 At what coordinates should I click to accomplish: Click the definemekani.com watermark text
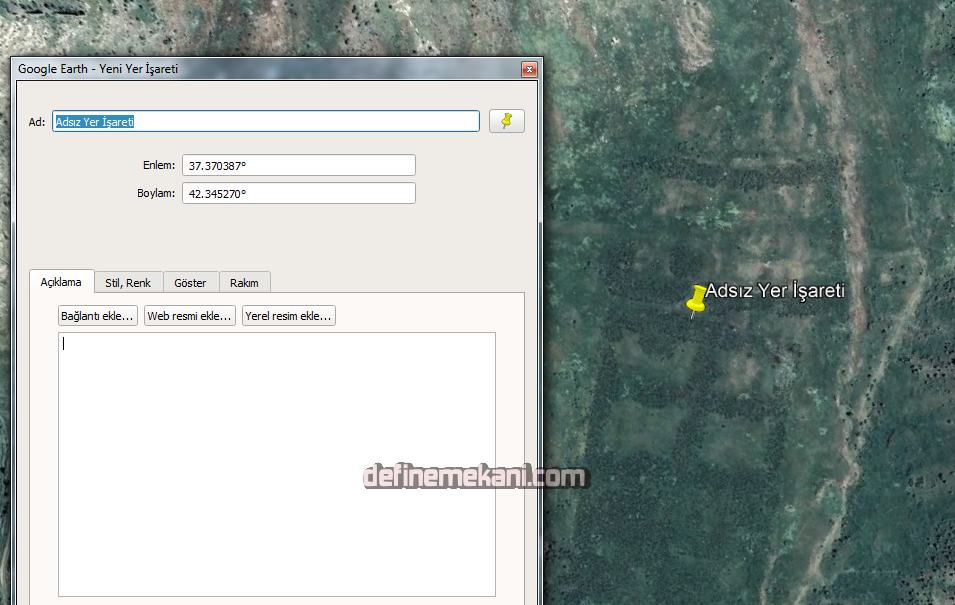coord(475,477)
